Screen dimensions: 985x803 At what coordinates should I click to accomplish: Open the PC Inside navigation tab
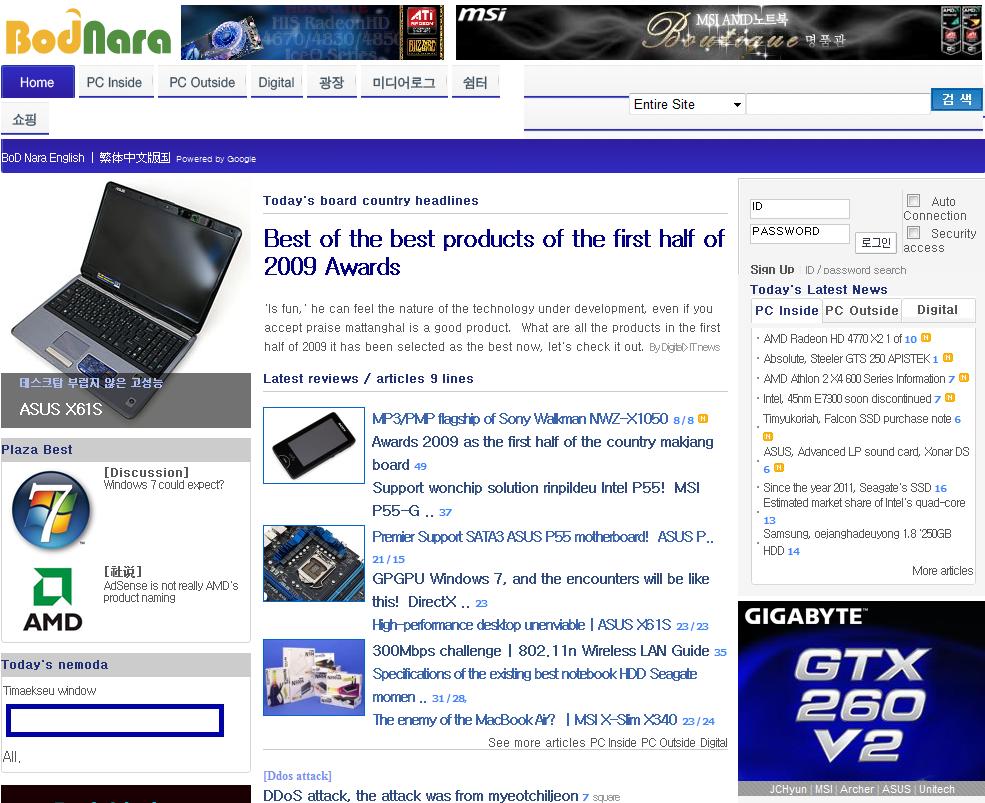[114, 82]
